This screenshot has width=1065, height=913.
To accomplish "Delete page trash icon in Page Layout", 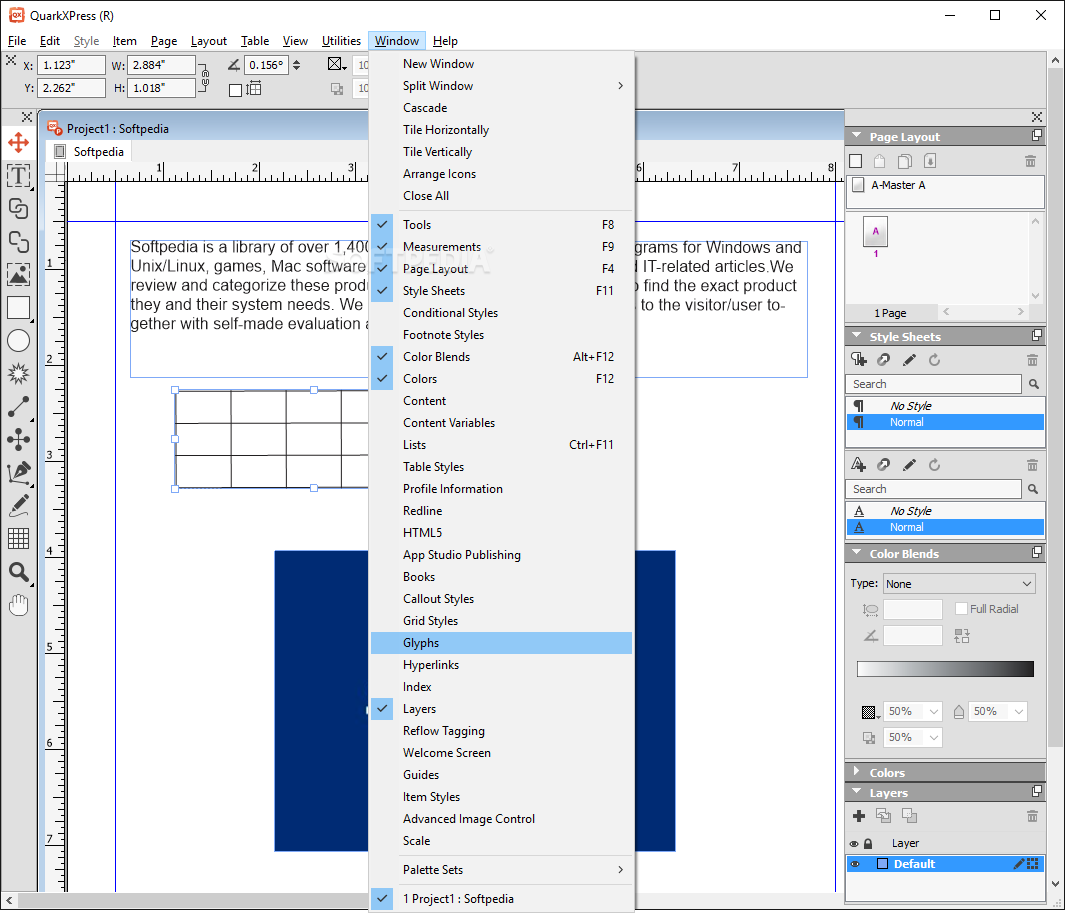I will click(1030, 161).
